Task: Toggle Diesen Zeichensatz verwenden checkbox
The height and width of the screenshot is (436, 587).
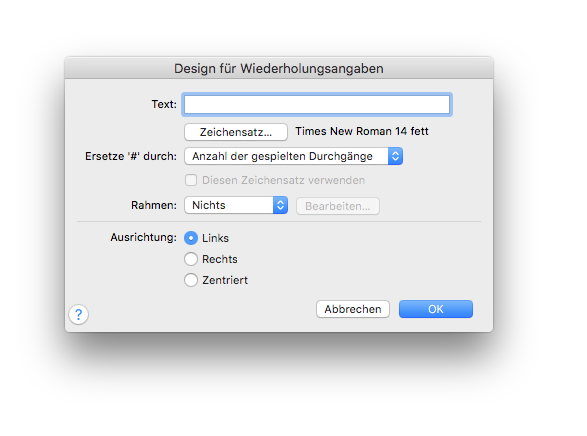Action: 191,180
